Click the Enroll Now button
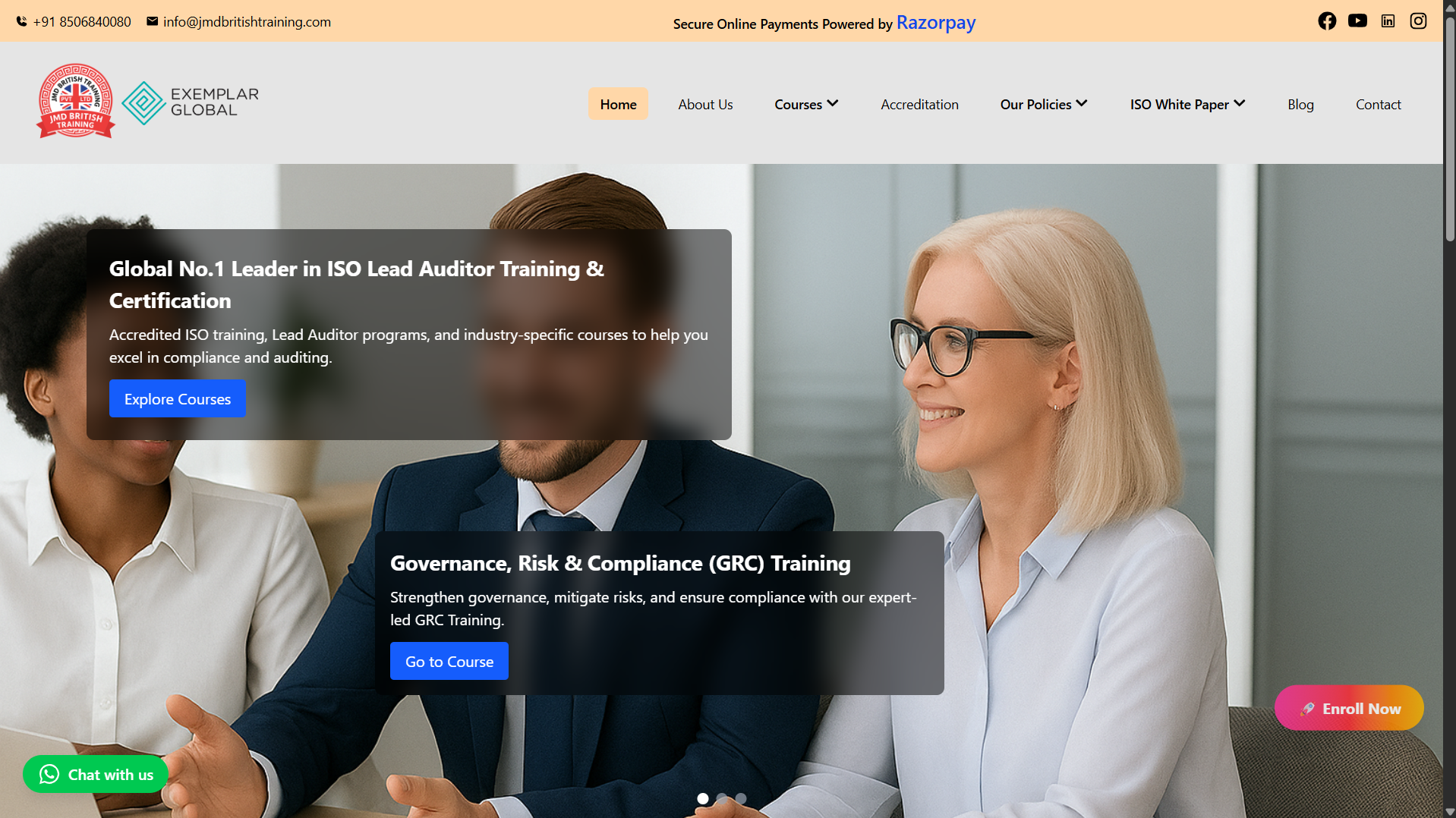This screenshot has width=1456, height=818. [1349, 707]
